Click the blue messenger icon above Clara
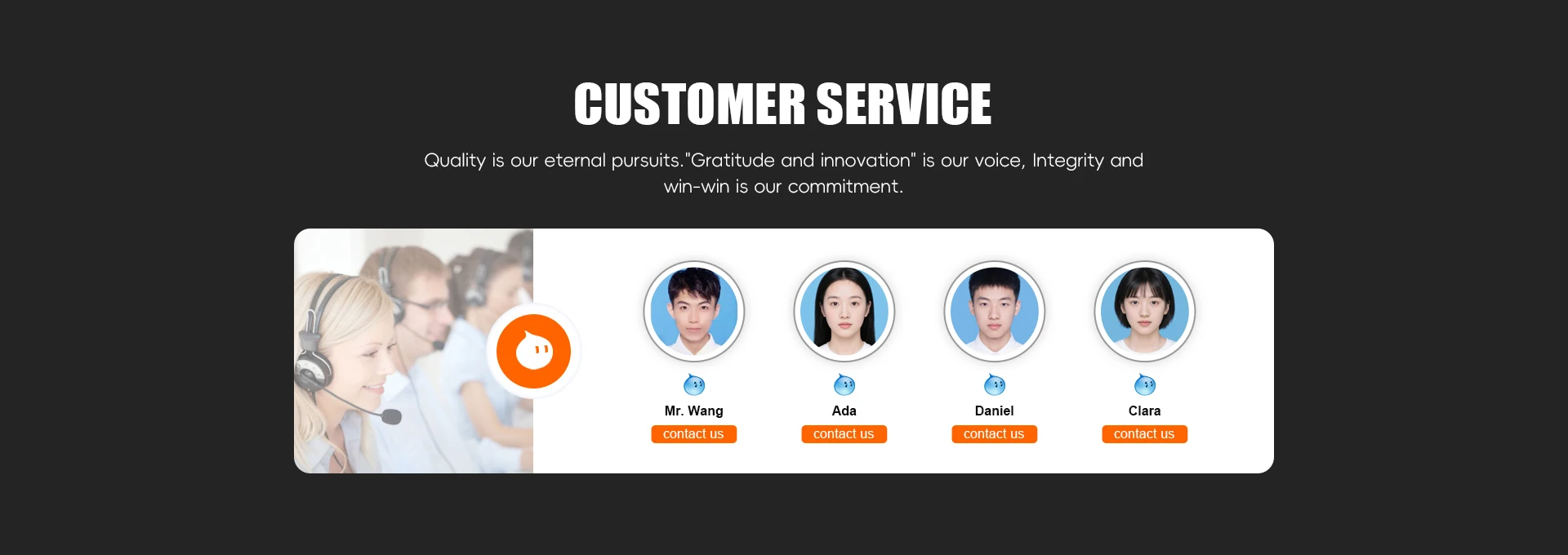This screenshot has width=1568, height=555. [x=1145, y=384]
